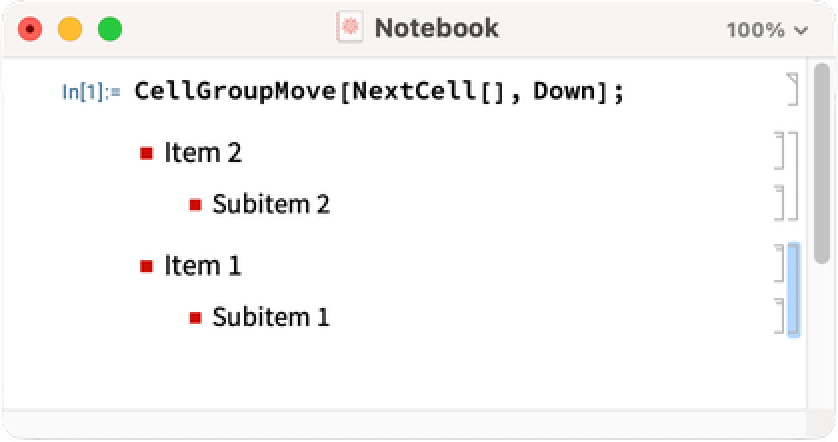Select the Item 1 cell bracket
This screenshot has width=838, height=442.
click(x=781, y=263)
